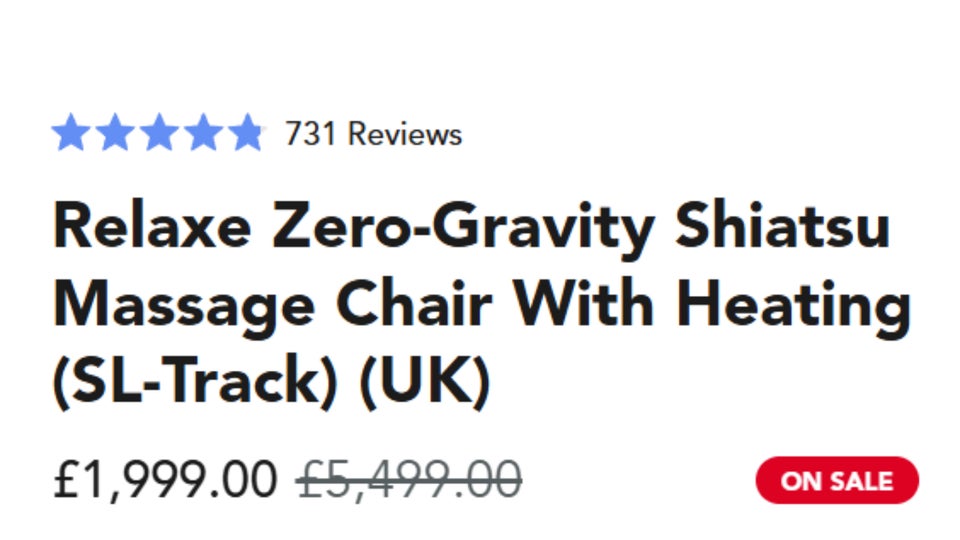This screenshot has width=960, height=540.
Task: Click the fourth blue rating star
Action: pos(201,133)
